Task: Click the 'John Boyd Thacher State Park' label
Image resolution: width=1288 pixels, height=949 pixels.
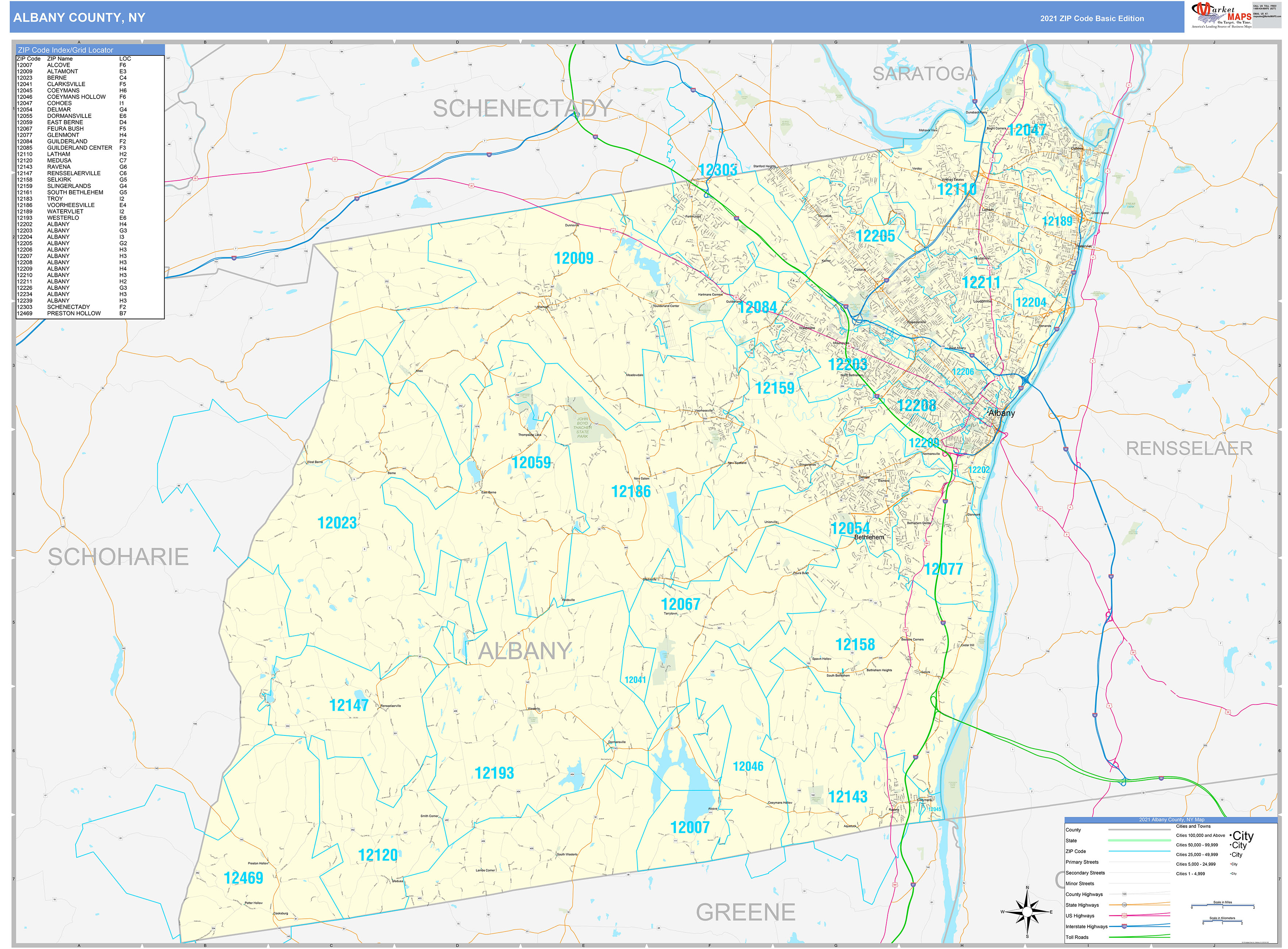Action: [x=583, y=427]
